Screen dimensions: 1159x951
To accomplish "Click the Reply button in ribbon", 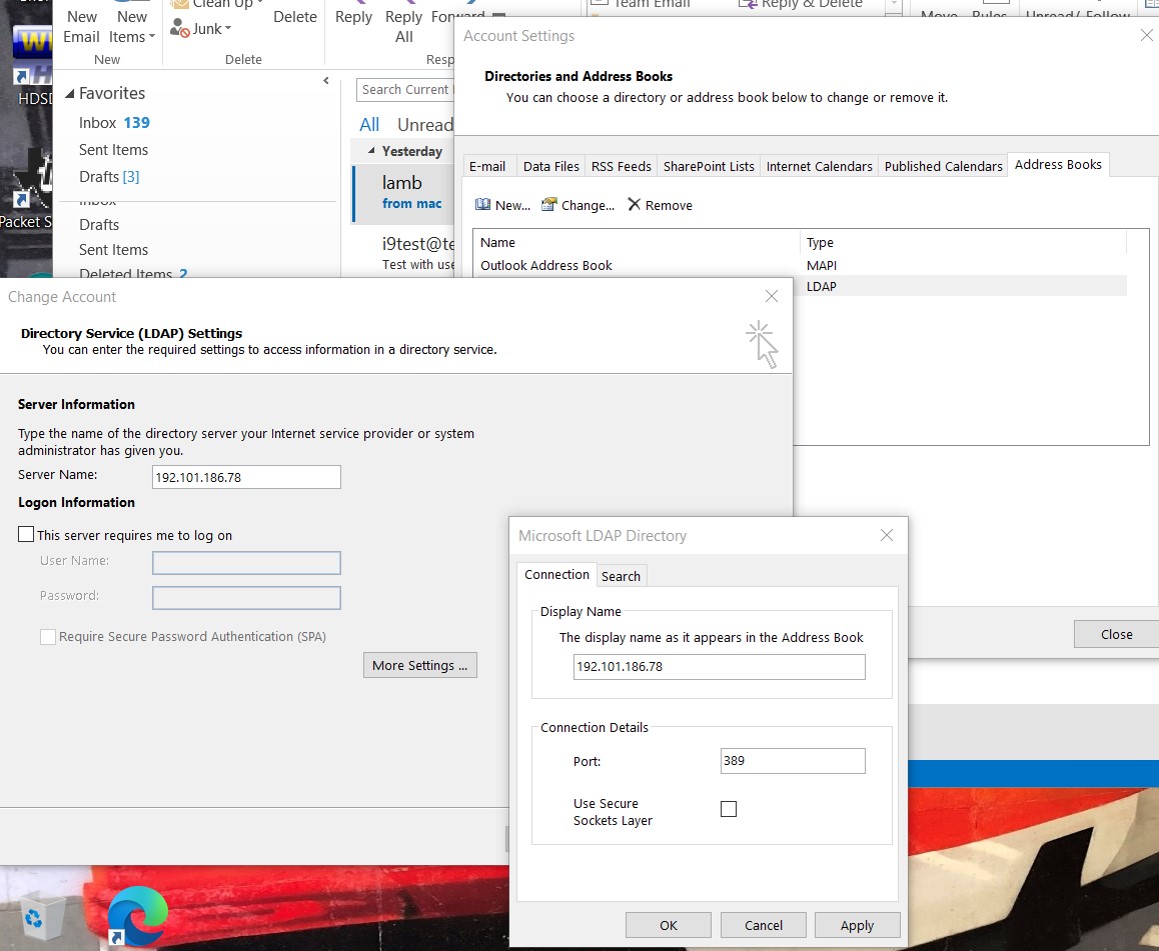I will coord(353,17).
